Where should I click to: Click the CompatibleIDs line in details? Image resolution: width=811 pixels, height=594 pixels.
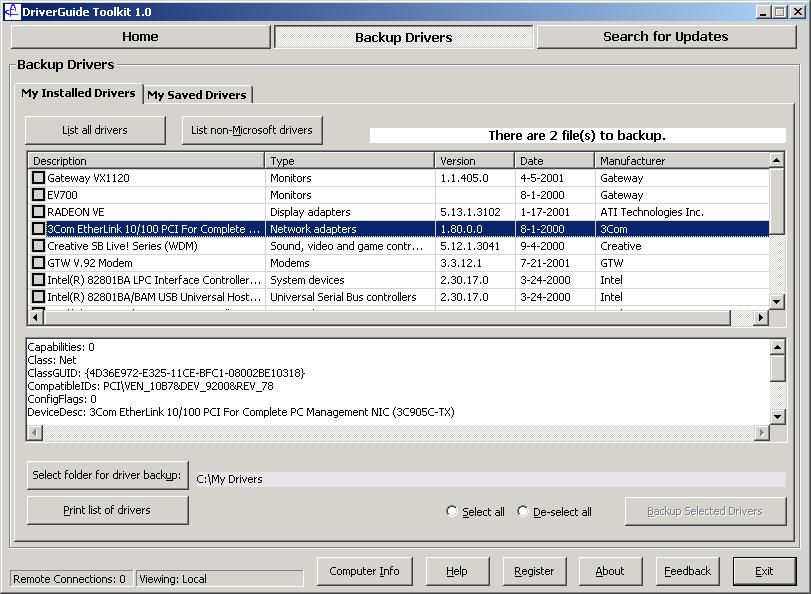(151, 386)
